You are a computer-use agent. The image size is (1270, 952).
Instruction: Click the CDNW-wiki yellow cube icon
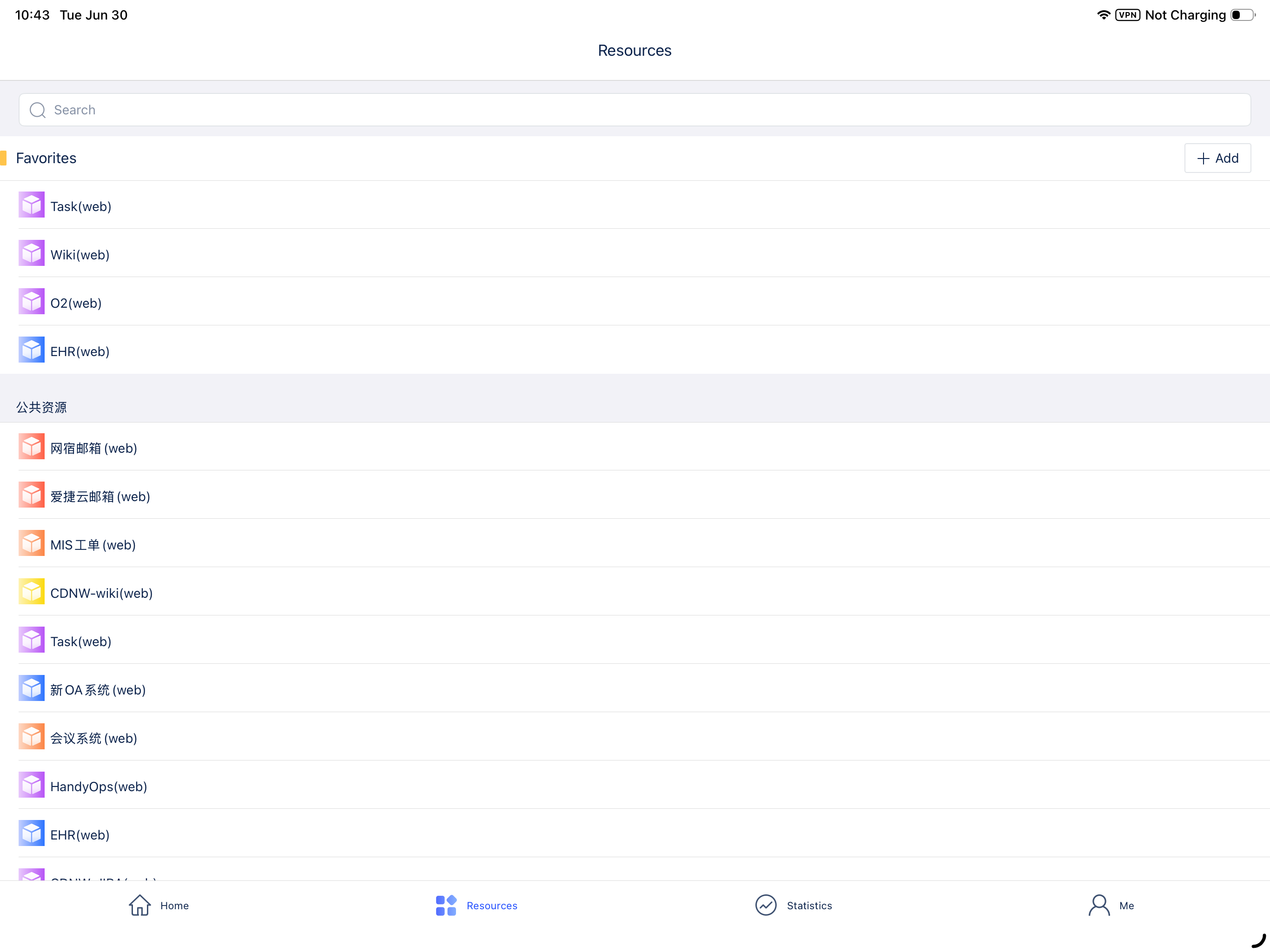32,591
